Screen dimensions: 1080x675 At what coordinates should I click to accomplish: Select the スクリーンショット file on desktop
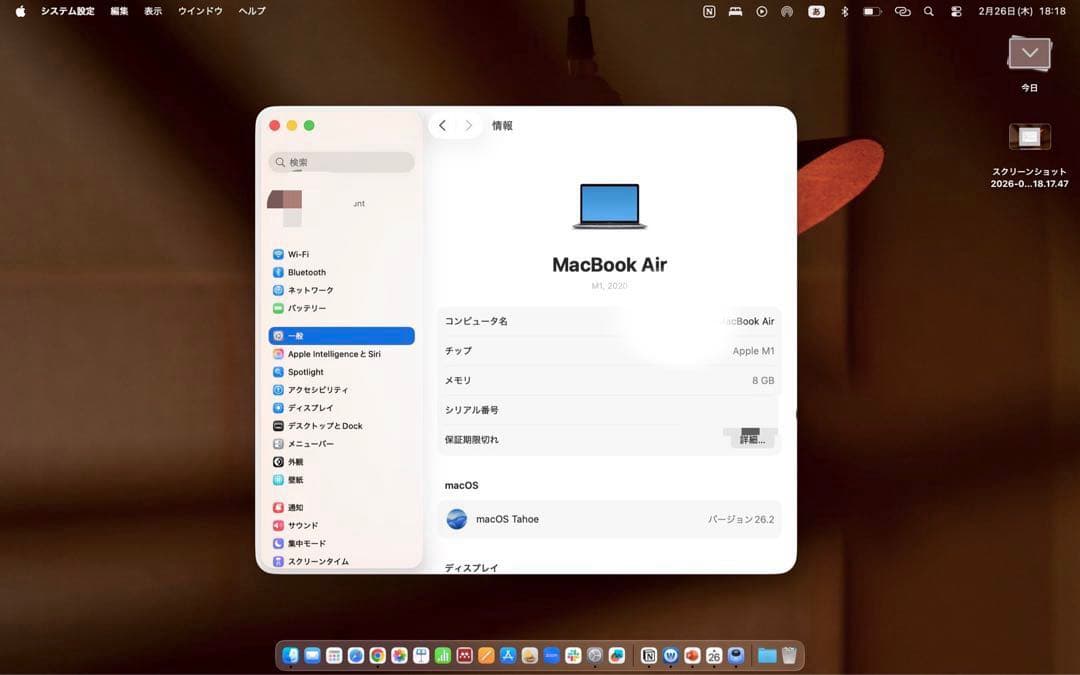click(x=1030, y=136)
